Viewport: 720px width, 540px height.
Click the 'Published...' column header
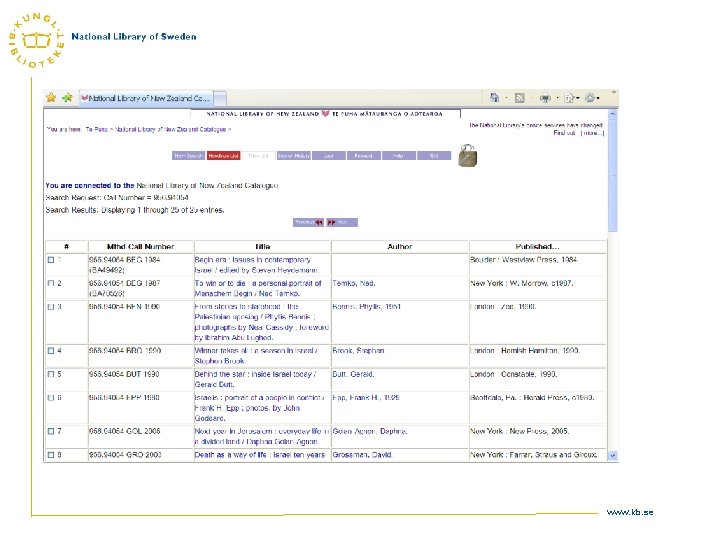coord(537,247)
